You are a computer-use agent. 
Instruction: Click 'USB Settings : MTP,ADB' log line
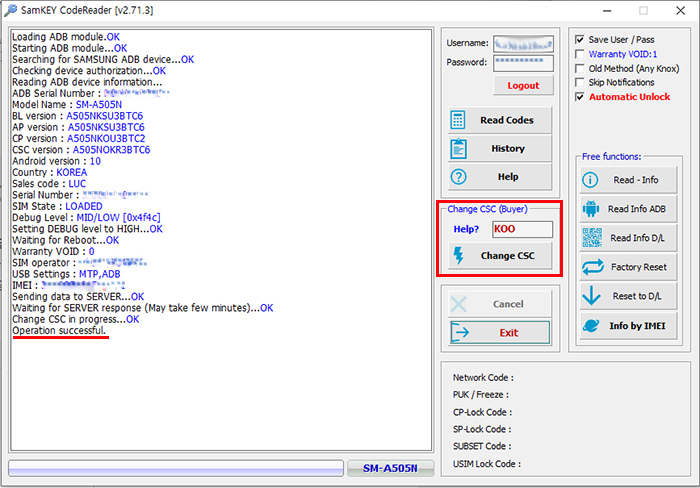[x=66, y=274]
